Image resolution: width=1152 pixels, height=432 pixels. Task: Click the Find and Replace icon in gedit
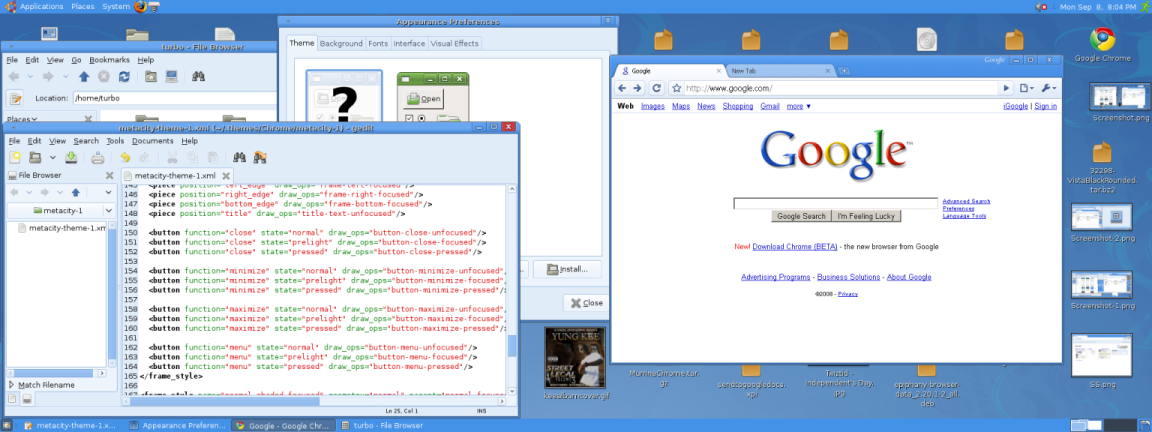[259, 157]
